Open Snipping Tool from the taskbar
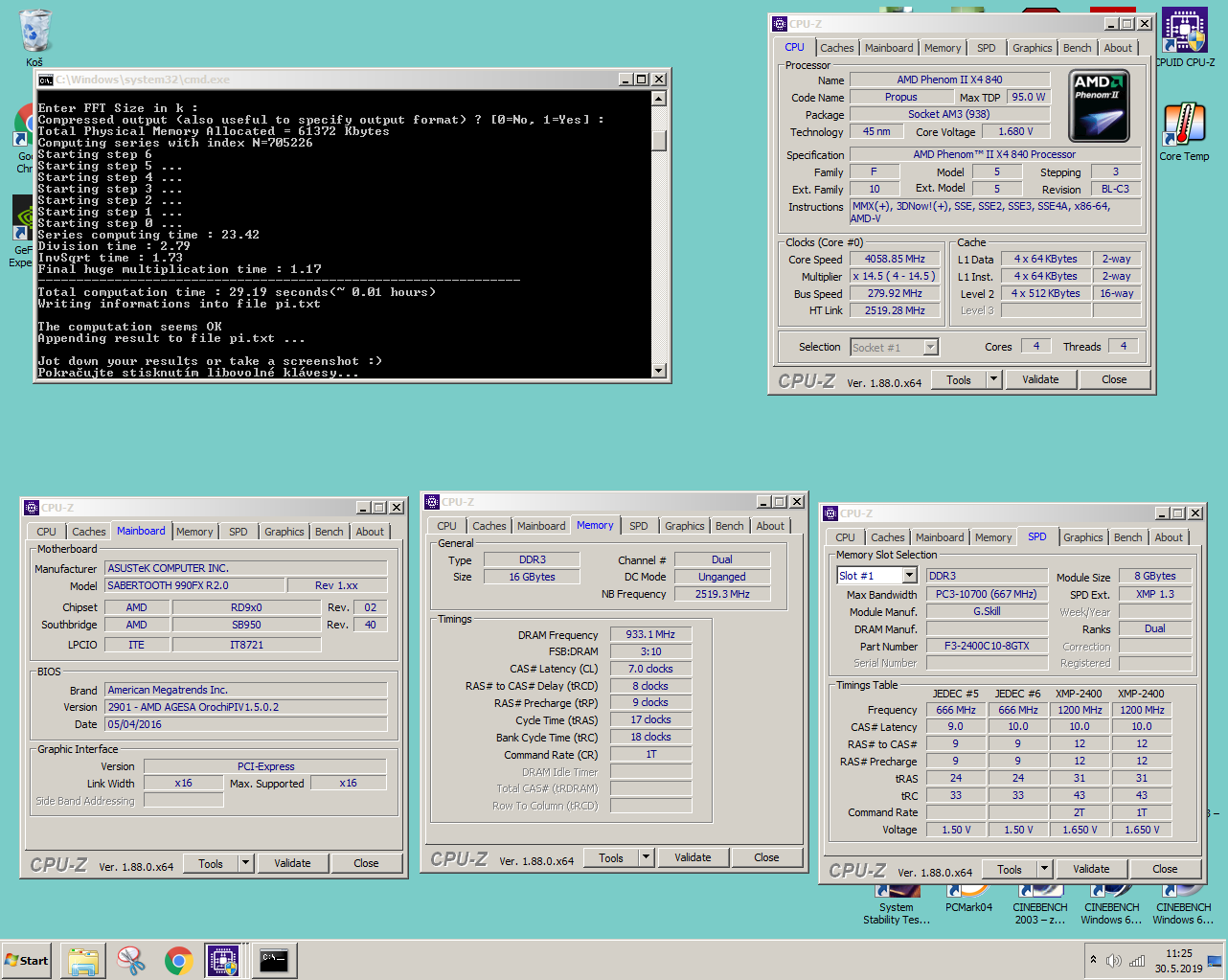1228x980 pixels. coord(131,960)
